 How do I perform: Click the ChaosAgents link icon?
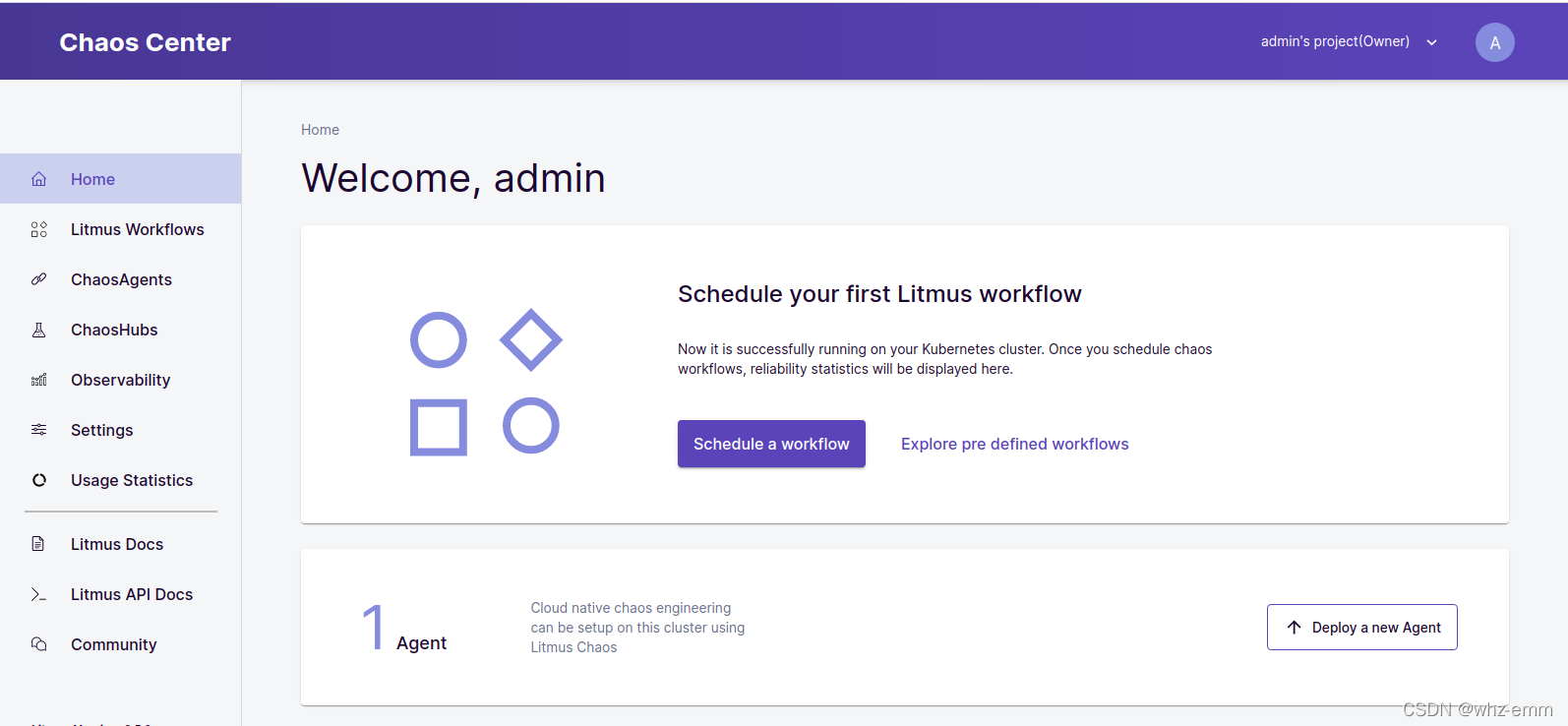[x=39, y=279]
